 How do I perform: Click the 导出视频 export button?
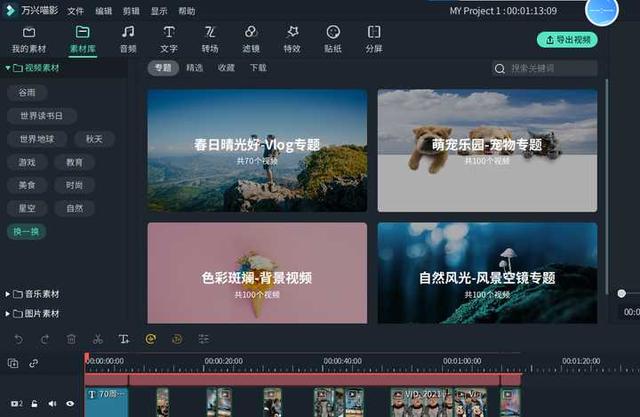tap(566, 40)
